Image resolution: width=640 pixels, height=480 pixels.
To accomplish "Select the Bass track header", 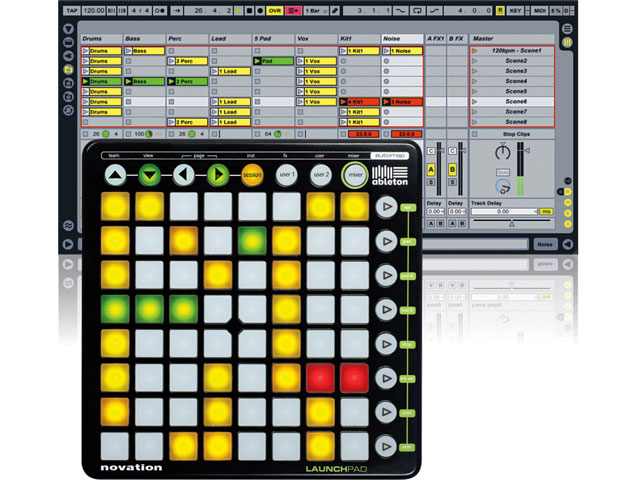I will pos(144,39).
